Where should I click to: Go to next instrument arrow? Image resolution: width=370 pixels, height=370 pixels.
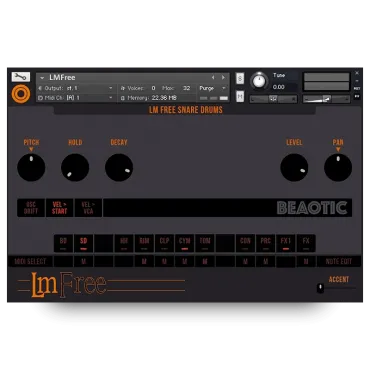tap(223, 77)
